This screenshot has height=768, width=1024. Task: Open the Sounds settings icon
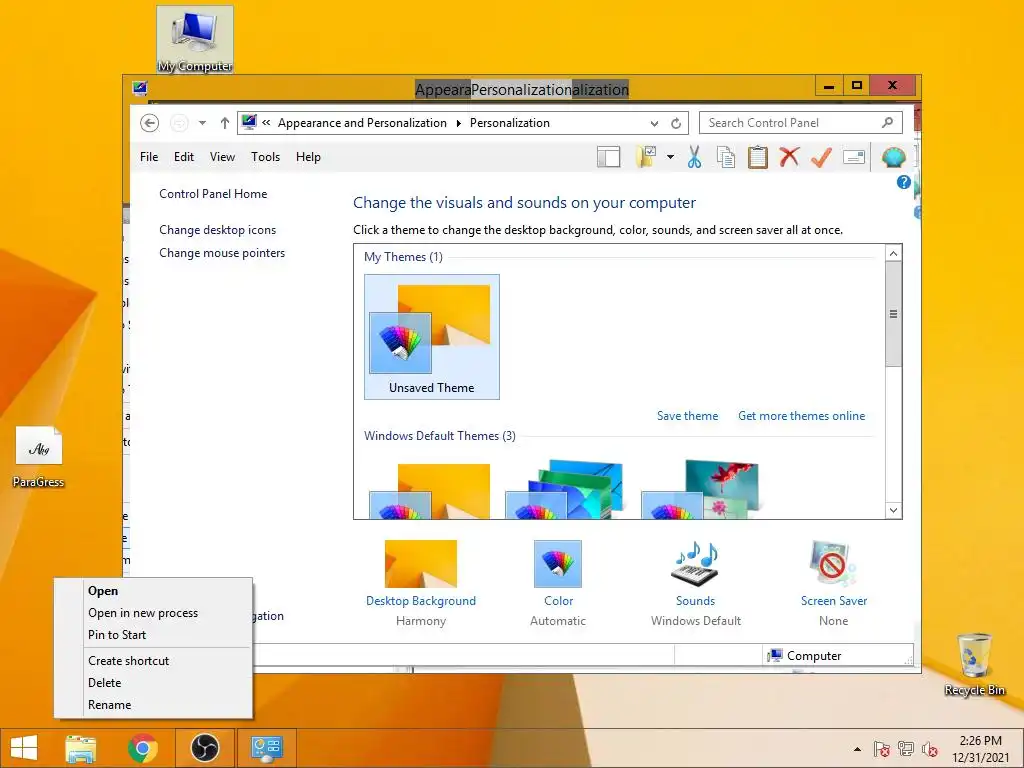[696, 564]
